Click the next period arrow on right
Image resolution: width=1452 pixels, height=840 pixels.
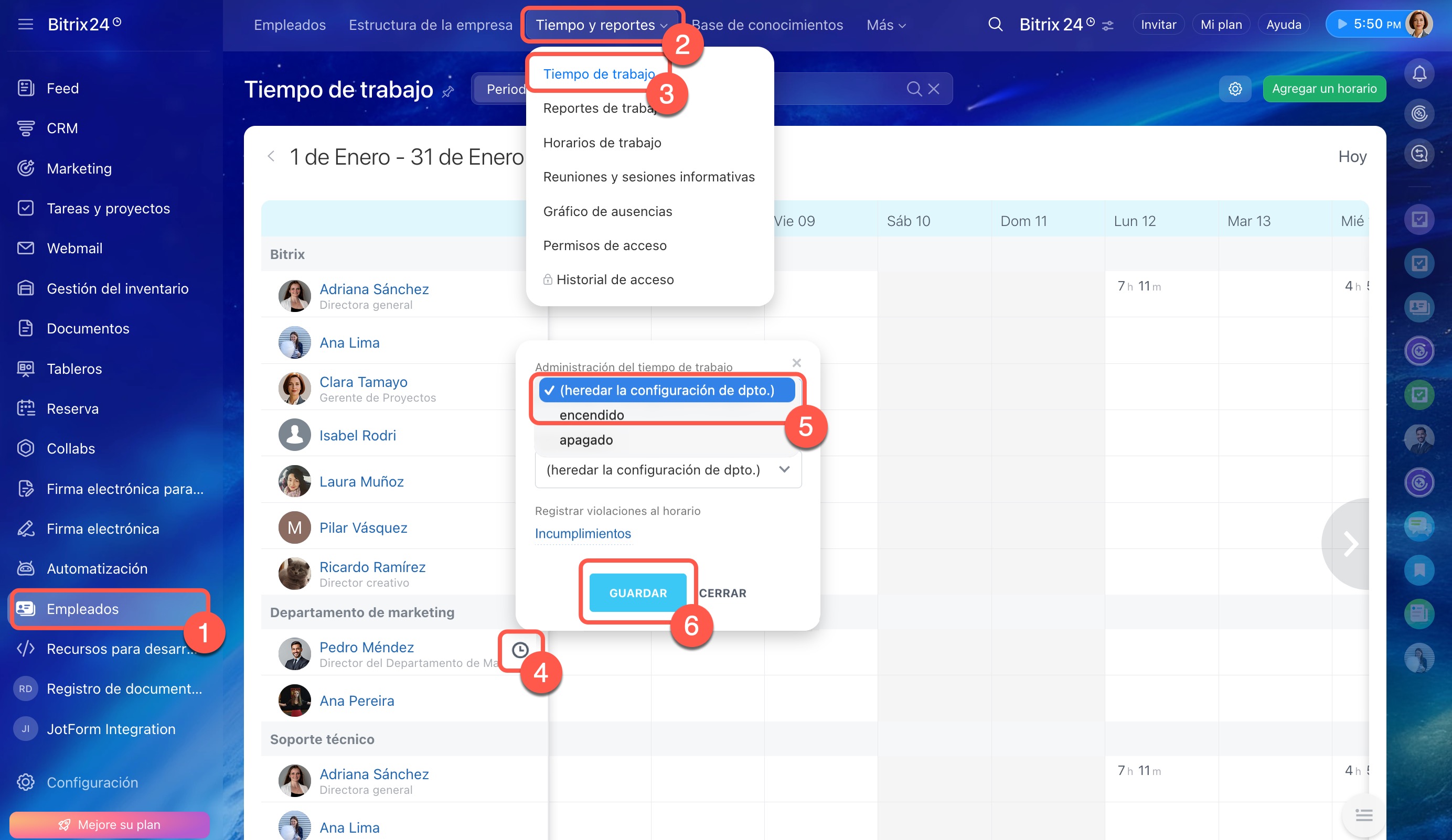coord(1350,543)
